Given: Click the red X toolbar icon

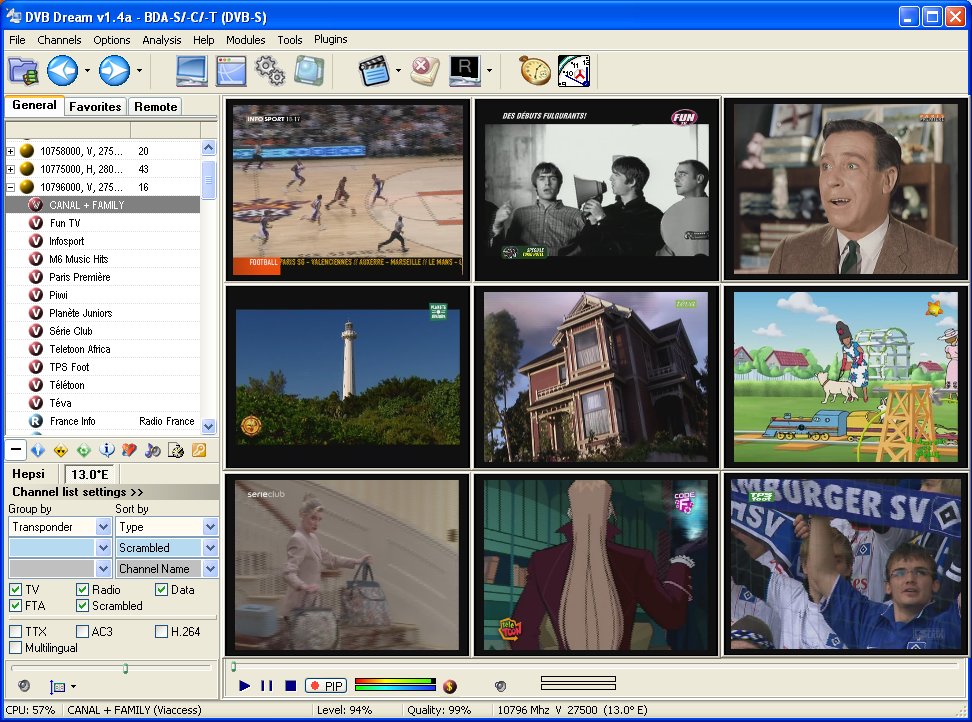Looking at the screenshot, I should coord(425,71).
